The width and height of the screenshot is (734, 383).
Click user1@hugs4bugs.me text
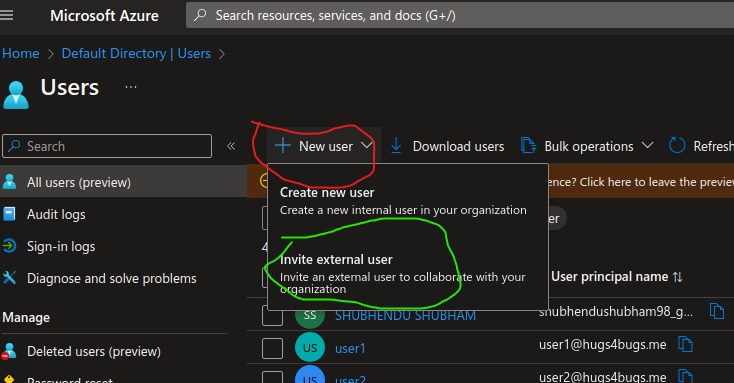click(602, 345)
